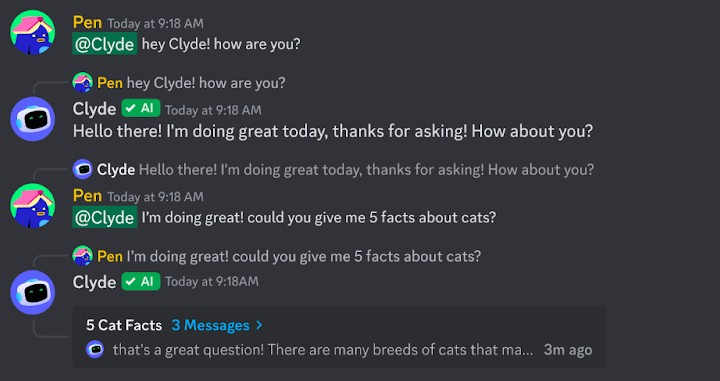The image size is (720, 381).
Task: Click the @Clyde mention in the cat facts message
Action: [105, 217]
